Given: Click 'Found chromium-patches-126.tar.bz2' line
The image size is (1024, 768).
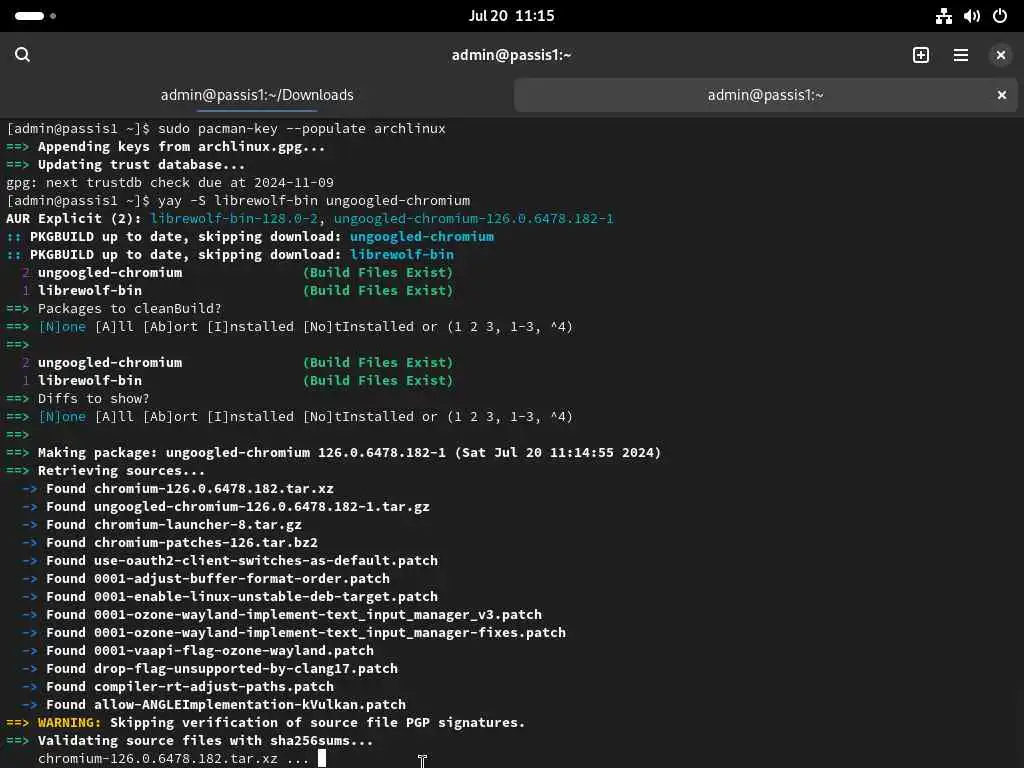Looking at the screenshot, I should click(170, 543).
